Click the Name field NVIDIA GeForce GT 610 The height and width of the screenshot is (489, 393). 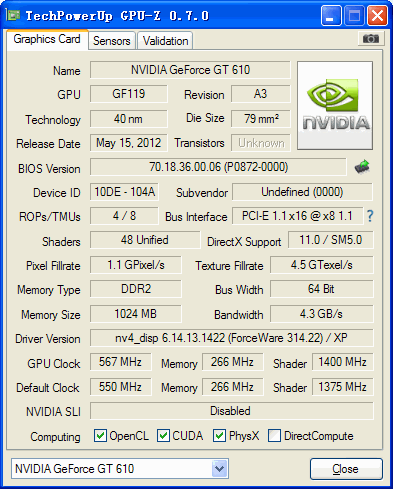coord(190,70)
